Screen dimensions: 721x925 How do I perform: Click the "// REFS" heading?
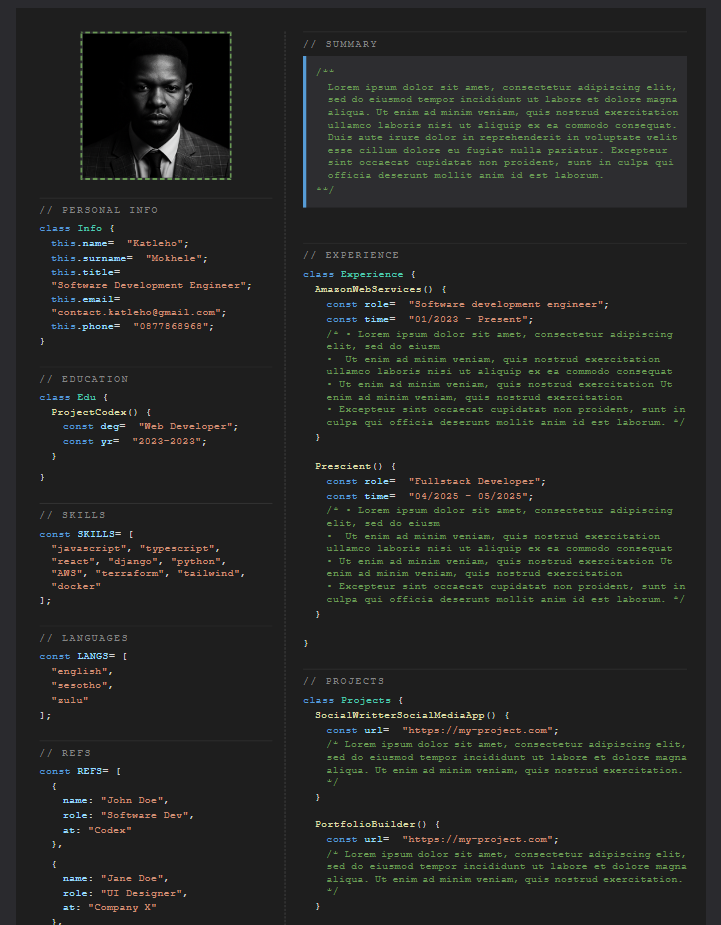[x=65, y=753]
